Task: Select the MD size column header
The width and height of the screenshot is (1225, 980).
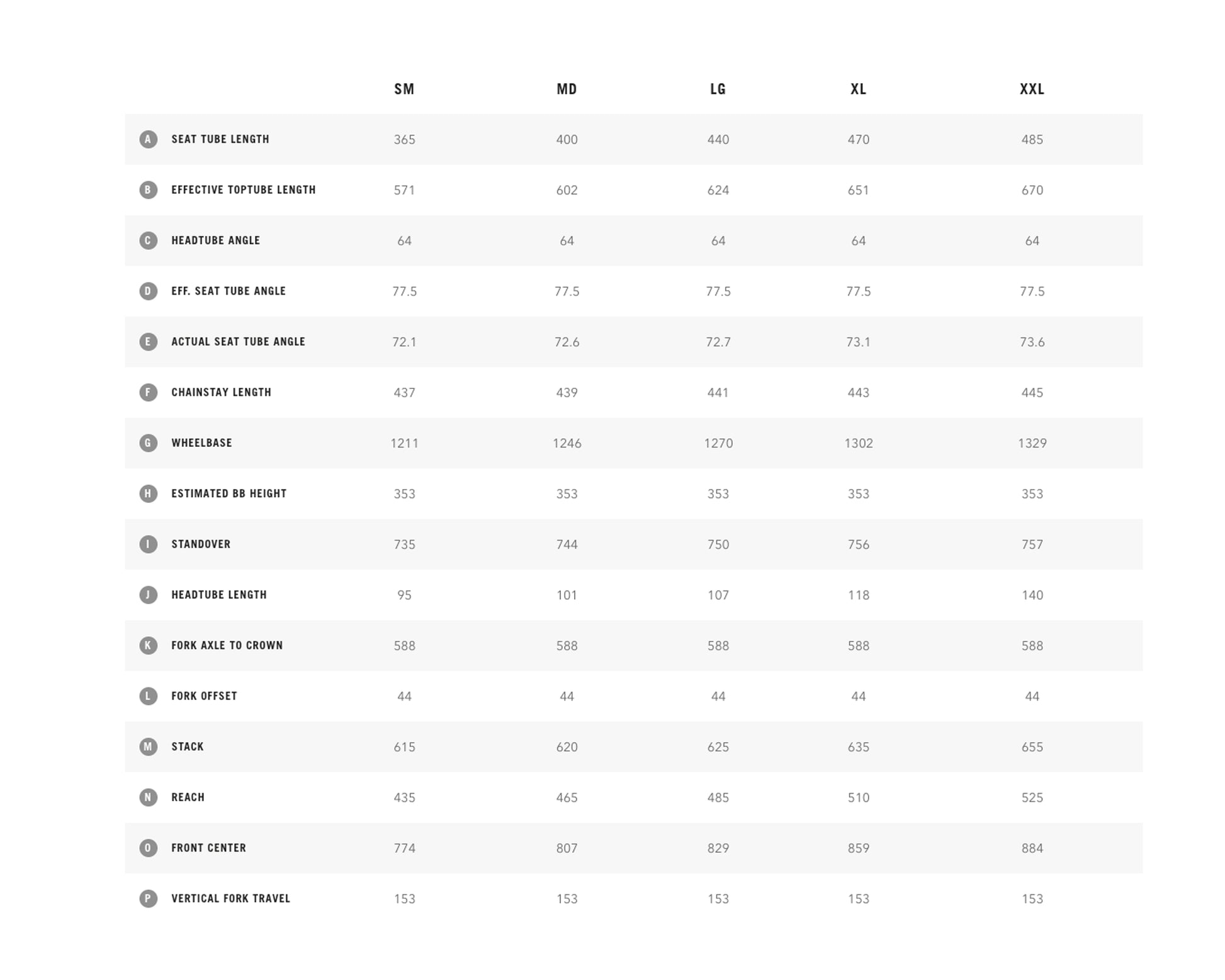Action: coord(567,89)
